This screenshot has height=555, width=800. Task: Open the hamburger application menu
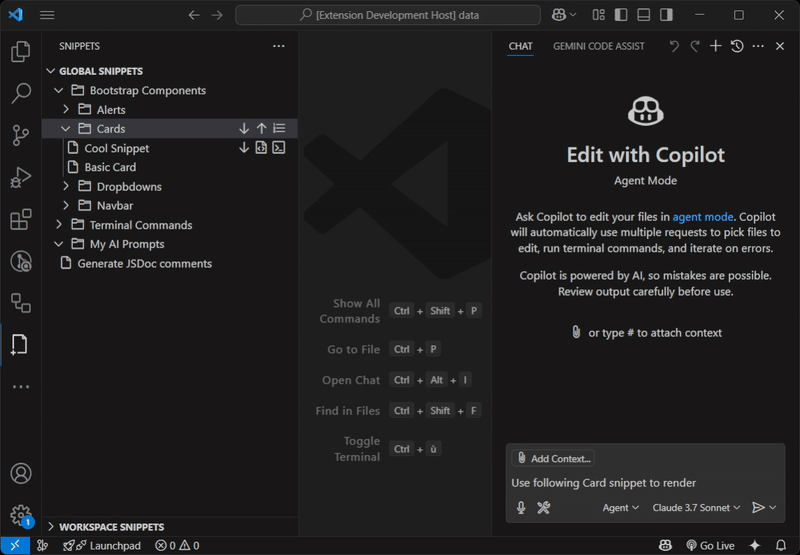tap(47, 15)
